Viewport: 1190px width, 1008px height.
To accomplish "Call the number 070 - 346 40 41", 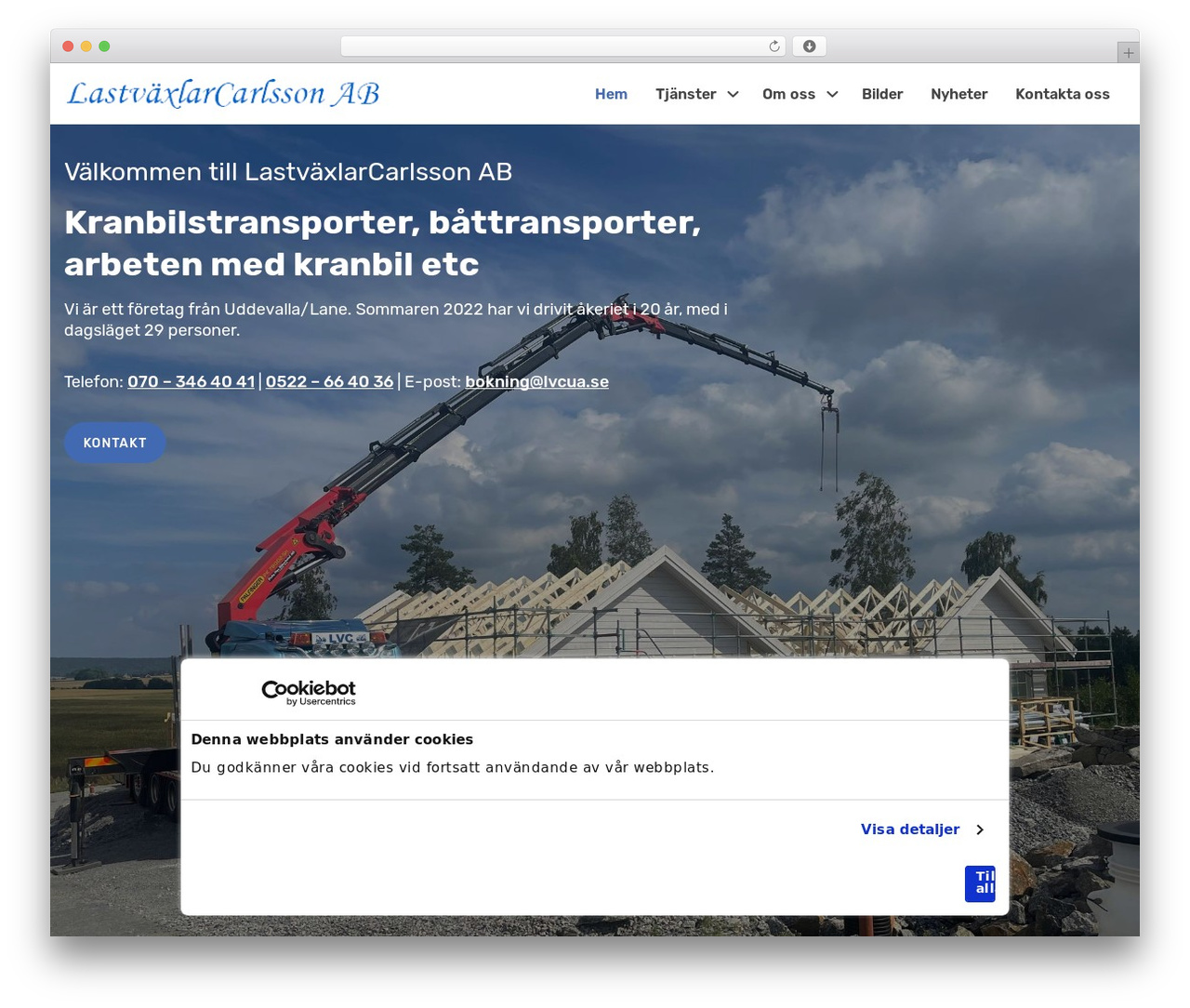I will tap(192, 381).
